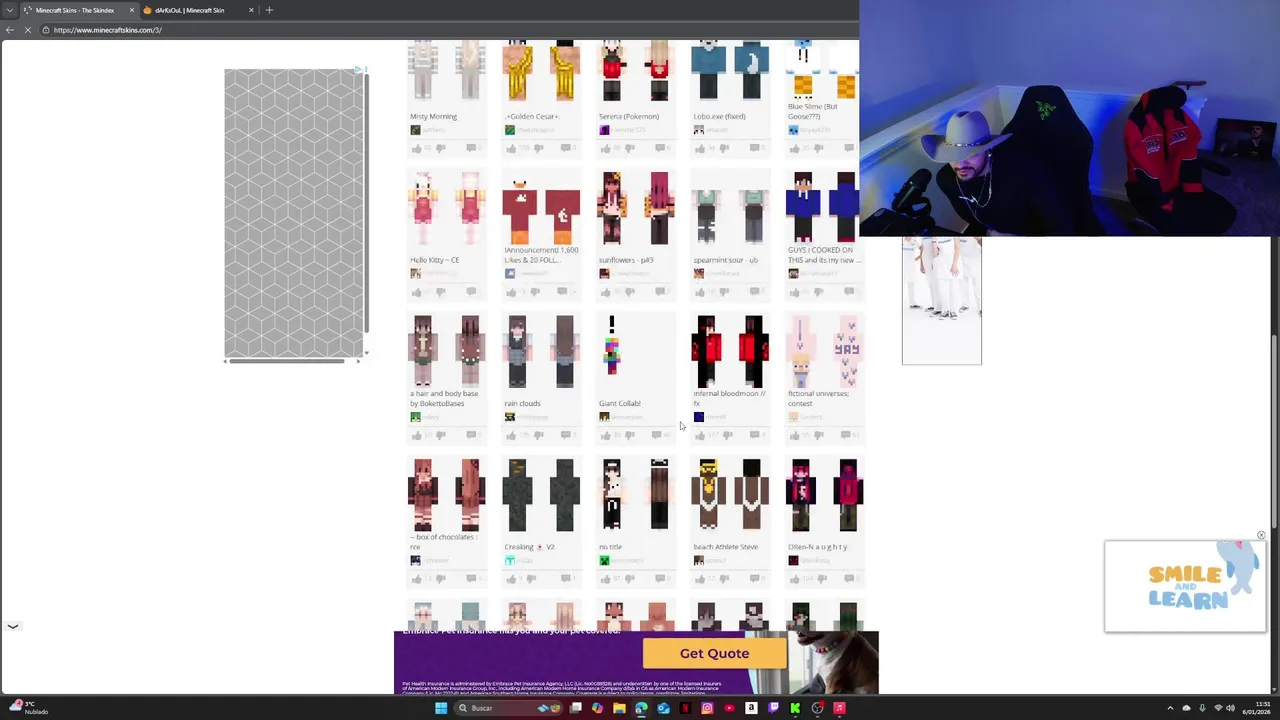
Task: Open the beach Athlete Steve title link
Action: coord(725,547)
